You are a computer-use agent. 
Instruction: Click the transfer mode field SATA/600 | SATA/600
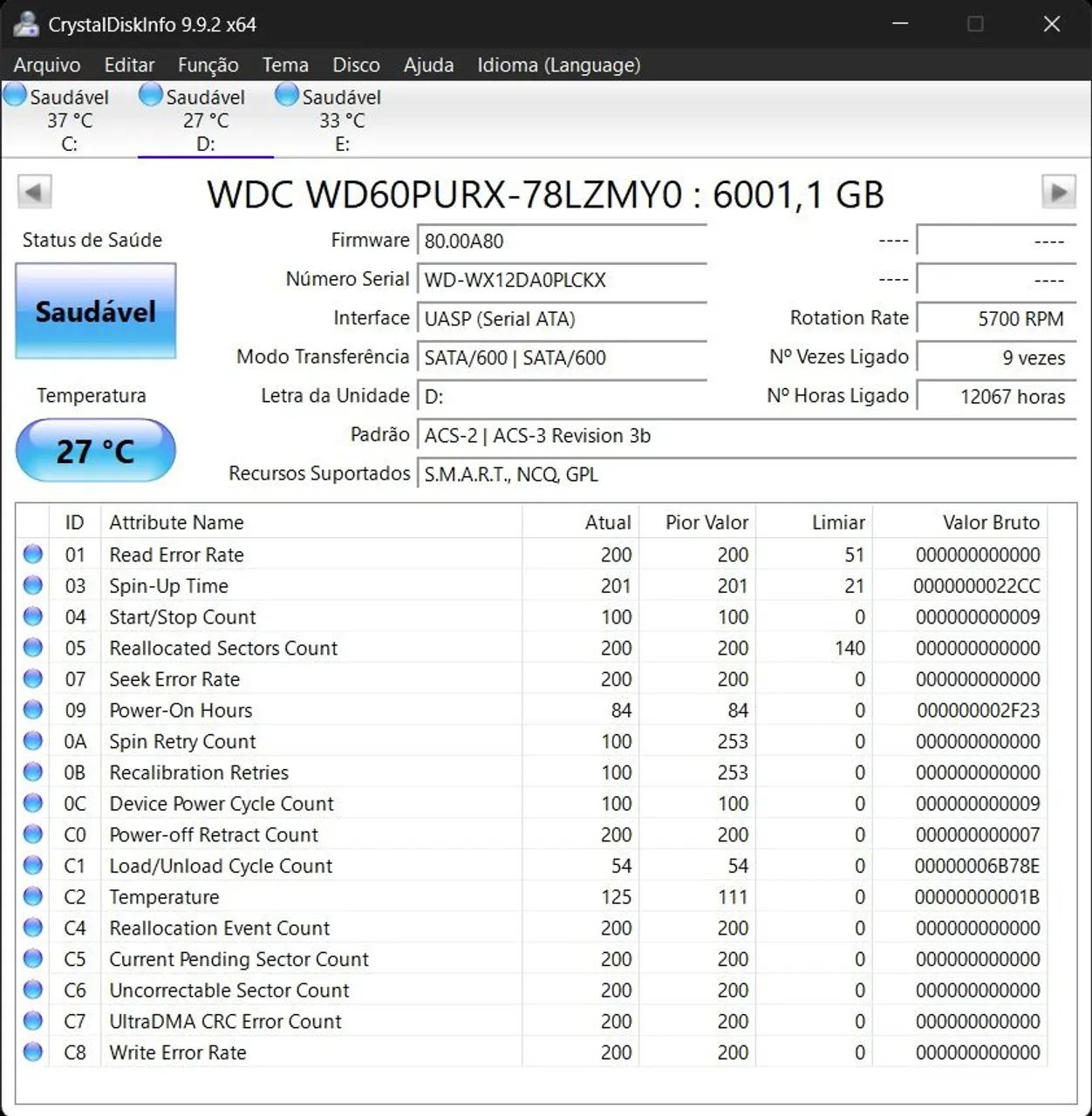click(562, 357)
